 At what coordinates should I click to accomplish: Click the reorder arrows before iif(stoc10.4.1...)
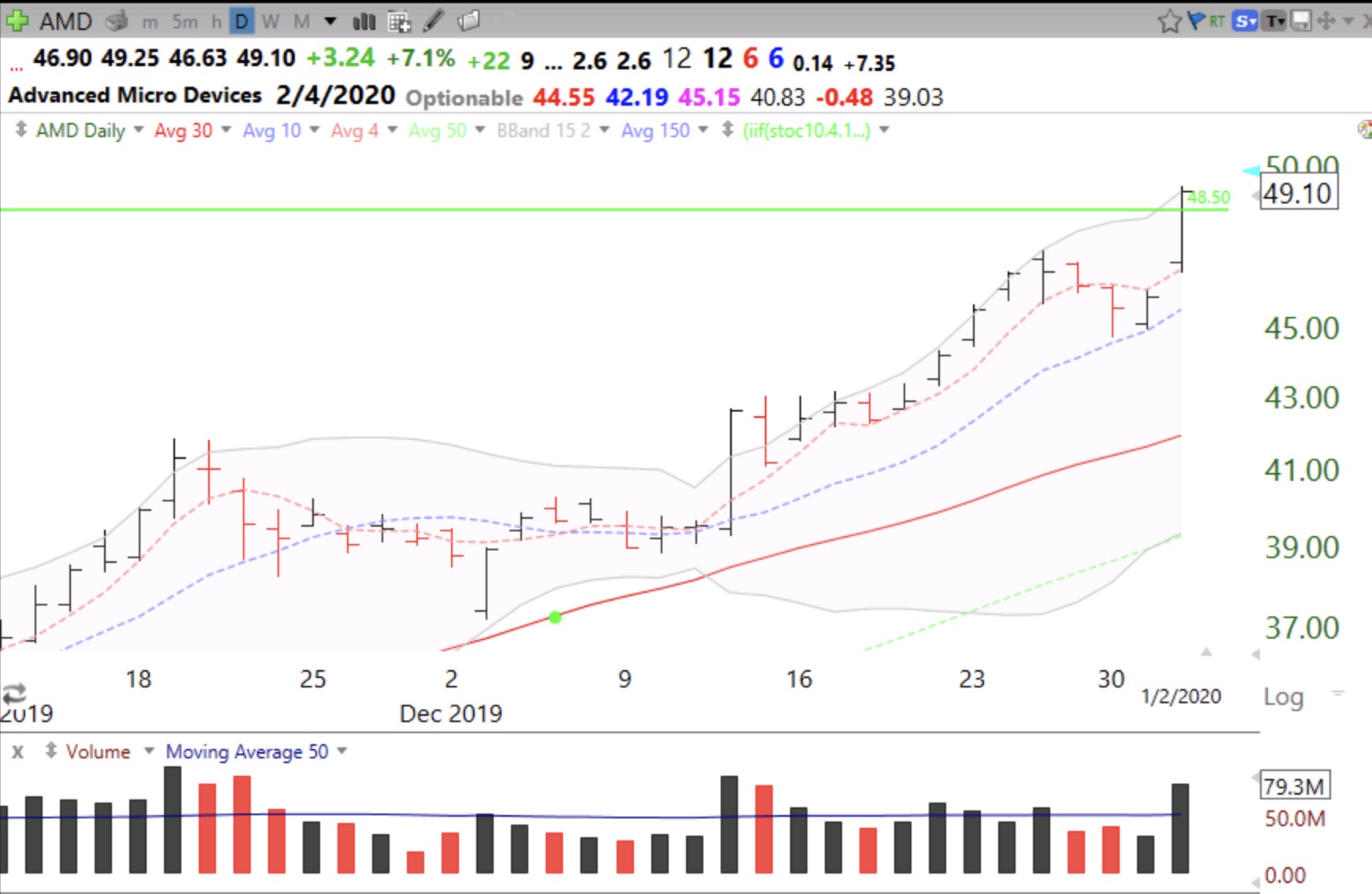tap(728, 129)
